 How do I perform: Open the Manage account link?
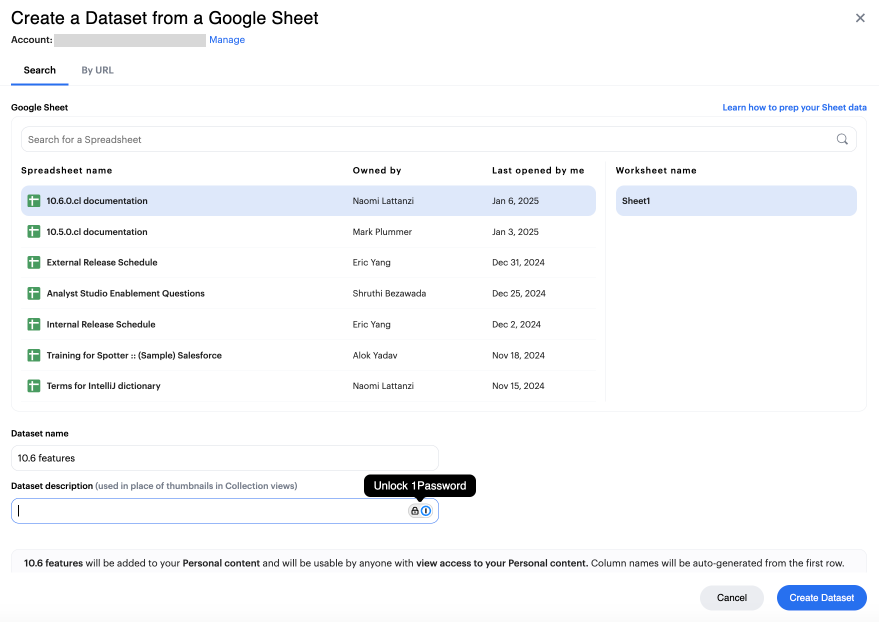click(x=227, y=40)
